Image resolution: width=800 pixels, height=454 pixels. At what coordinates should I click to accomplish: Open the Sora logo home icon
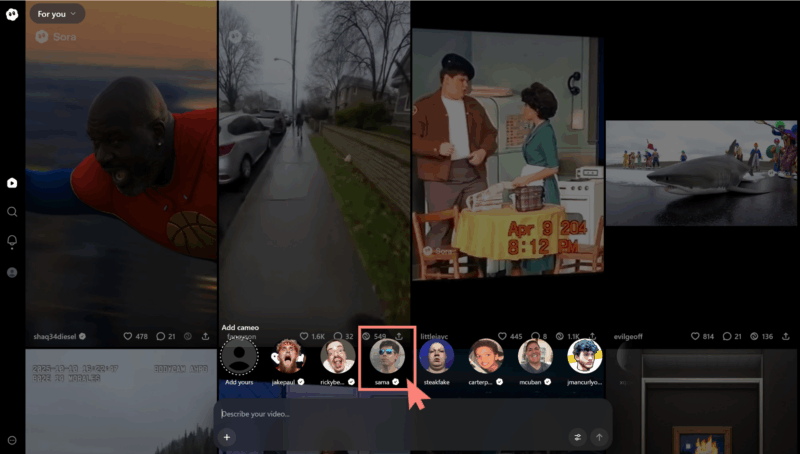12,14
